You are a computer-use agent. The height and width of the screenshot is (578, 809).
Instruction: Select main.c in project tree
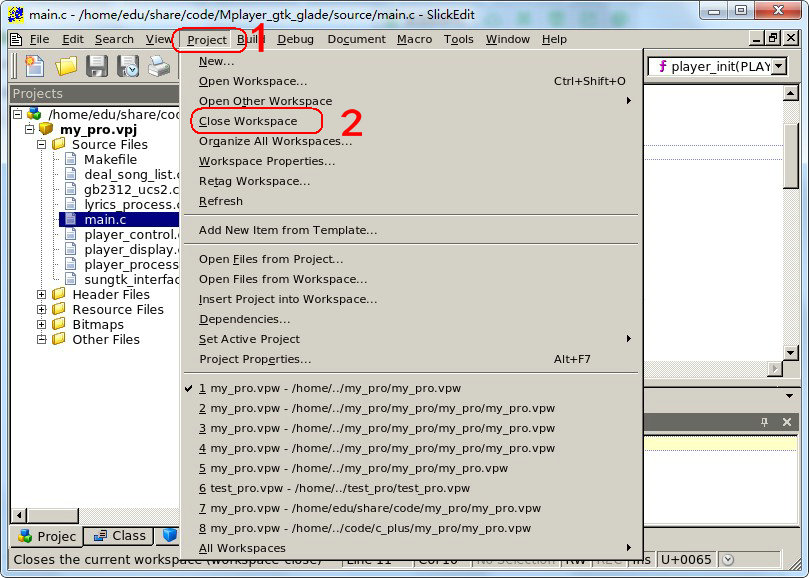point(105,219)
